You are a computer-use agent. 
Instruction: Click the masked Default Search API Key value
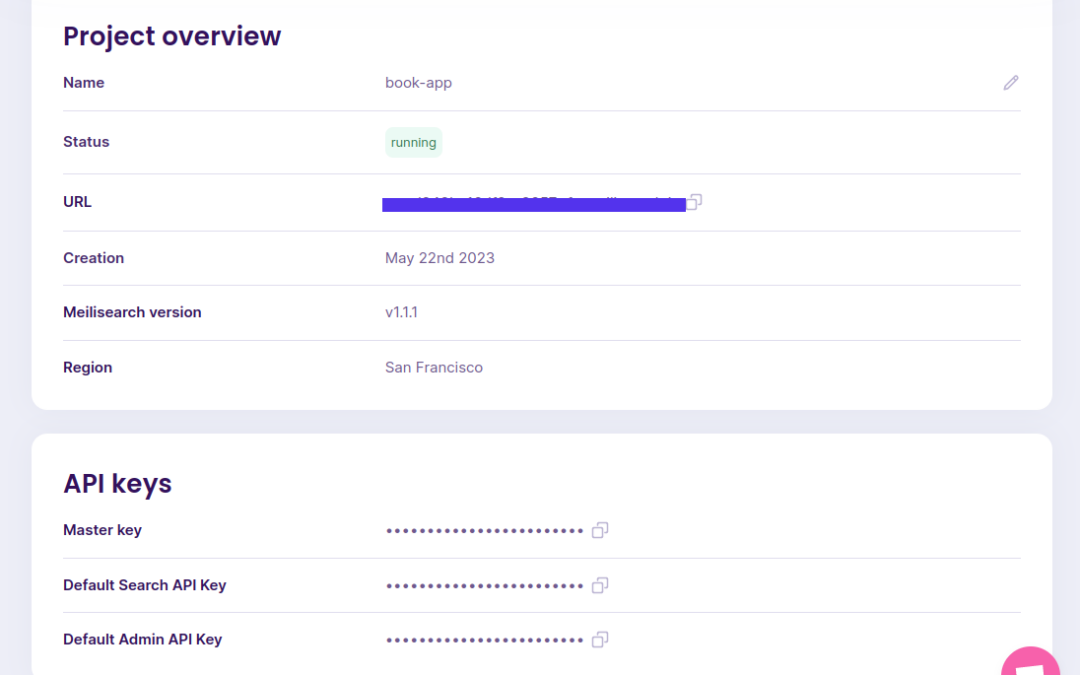pyautogui.click(x=484, y=585)
